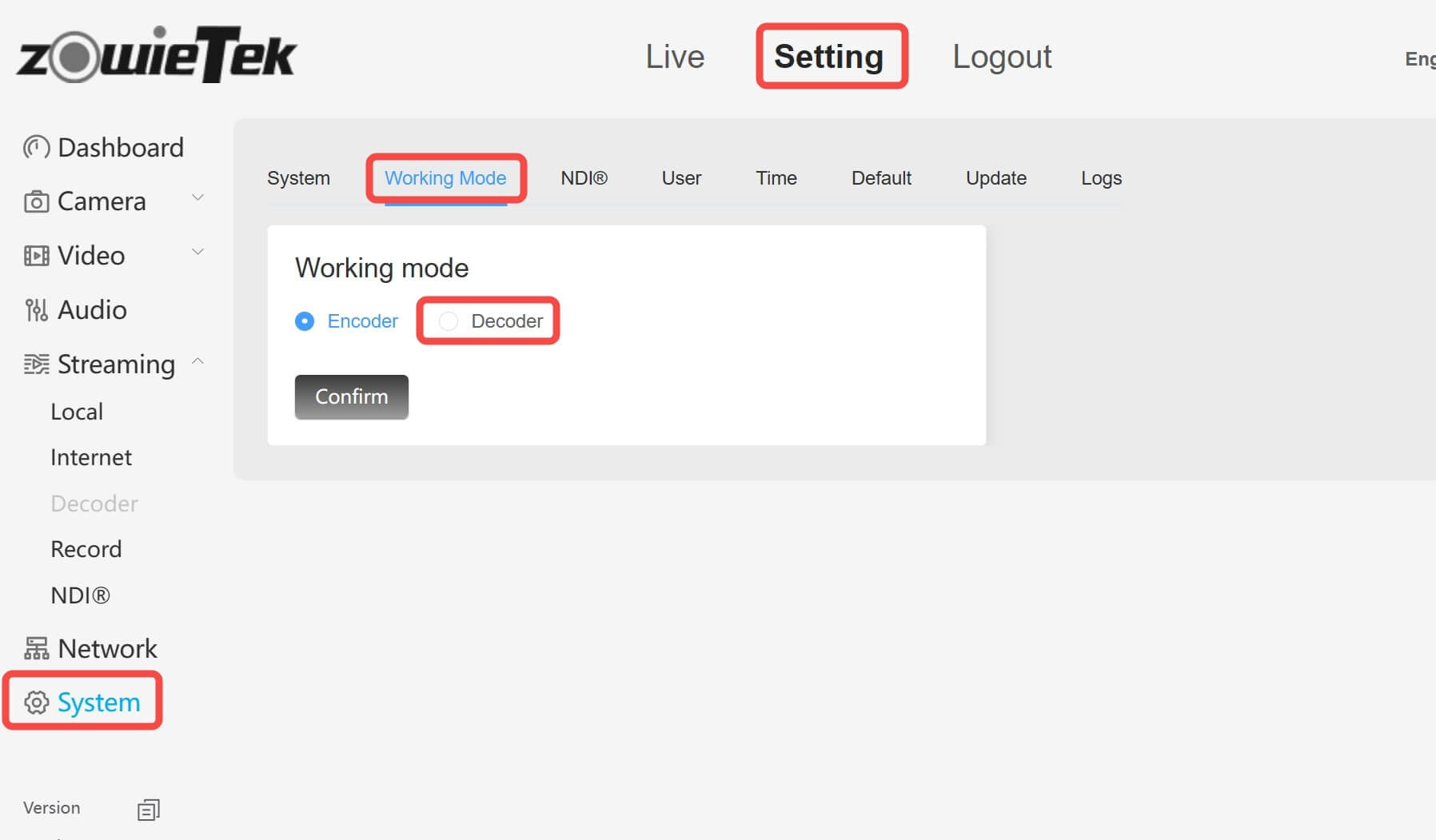Switch to the System settings tab

(298, 178)
